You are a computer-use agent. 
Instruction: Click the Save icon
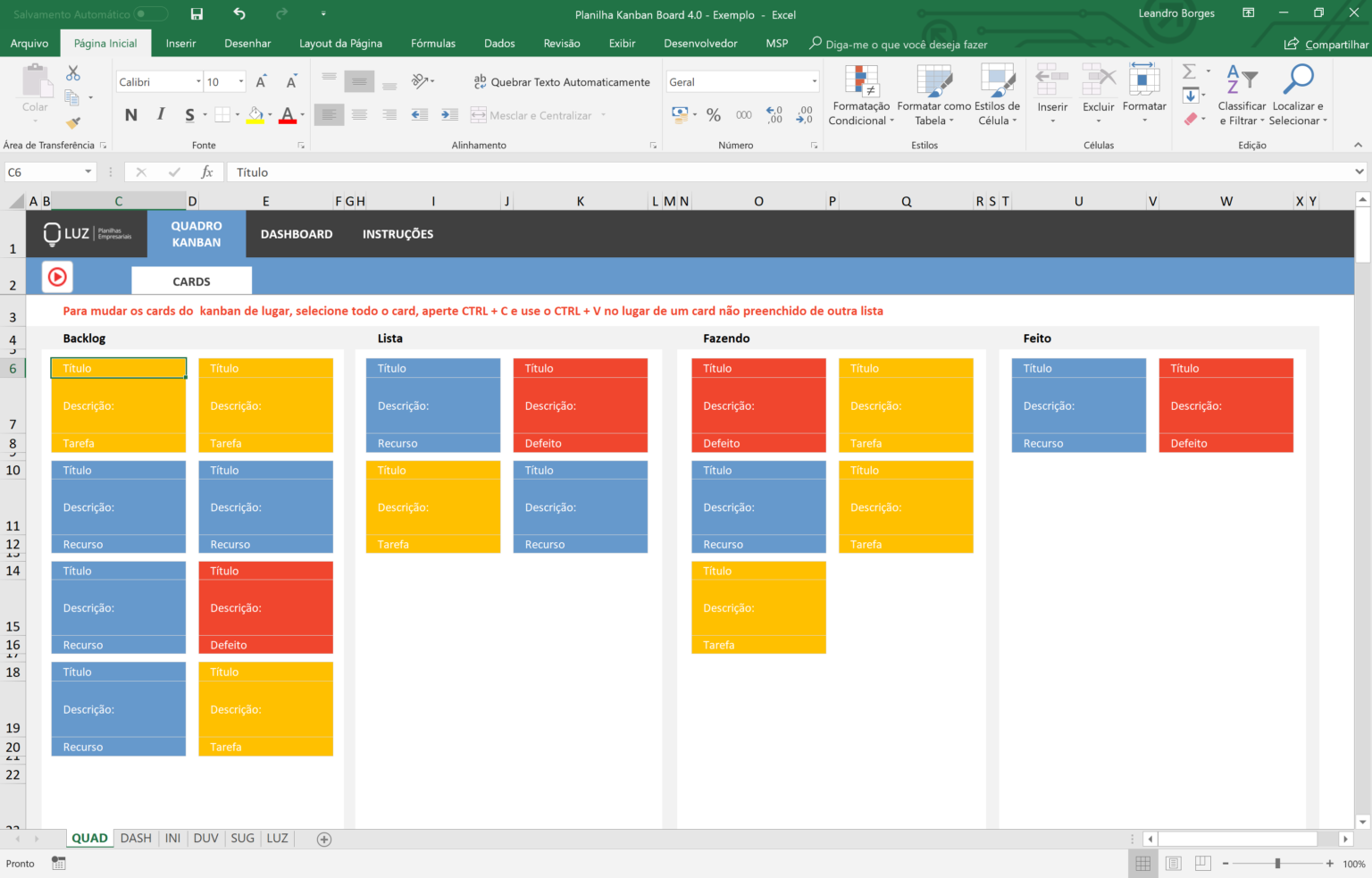[x=197, y=14]
